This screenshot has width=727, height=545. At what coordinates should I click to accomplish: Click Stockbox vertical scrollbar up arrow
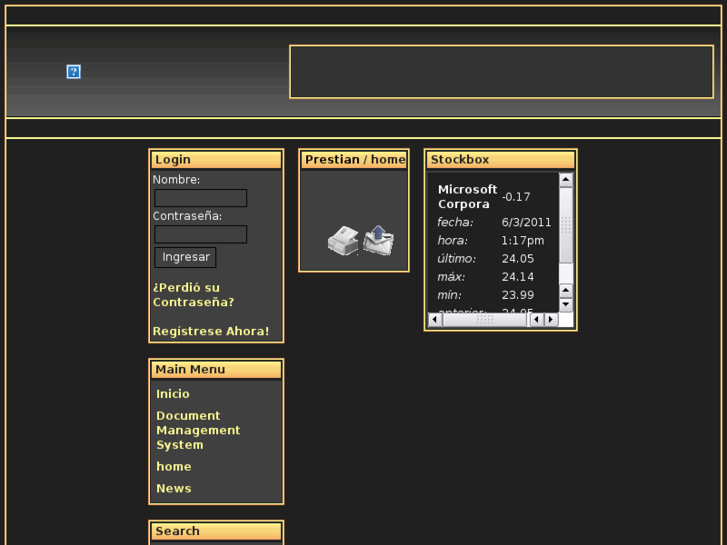566,180
